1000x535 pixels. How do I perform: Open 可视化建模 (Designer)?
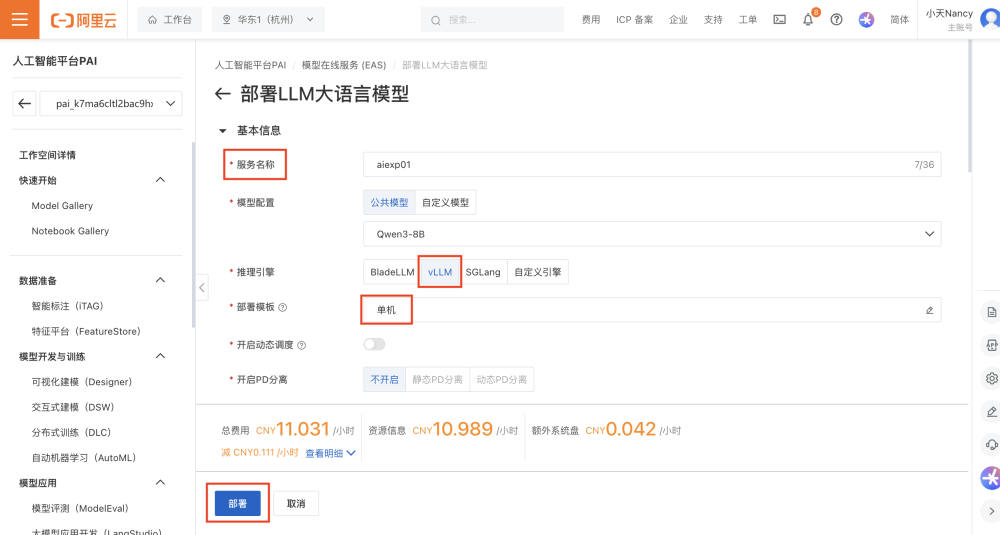coord(82,381)
